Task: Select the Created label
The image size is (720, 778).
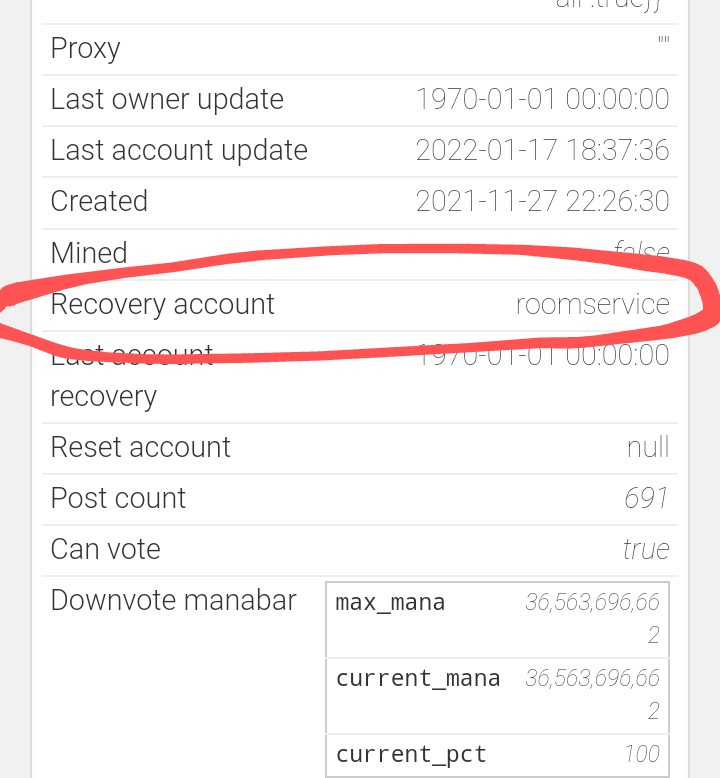Action: [x=99, y=201]
